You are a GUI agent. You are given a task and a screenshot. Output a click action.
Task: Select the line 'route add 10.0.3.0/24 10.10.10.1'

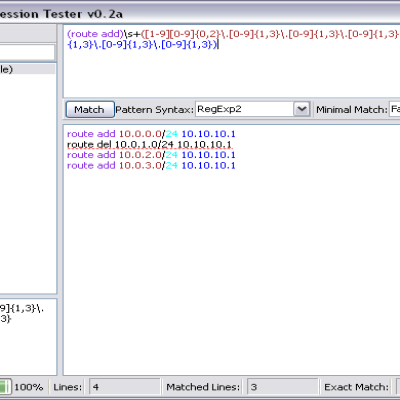tap(151, 166)
